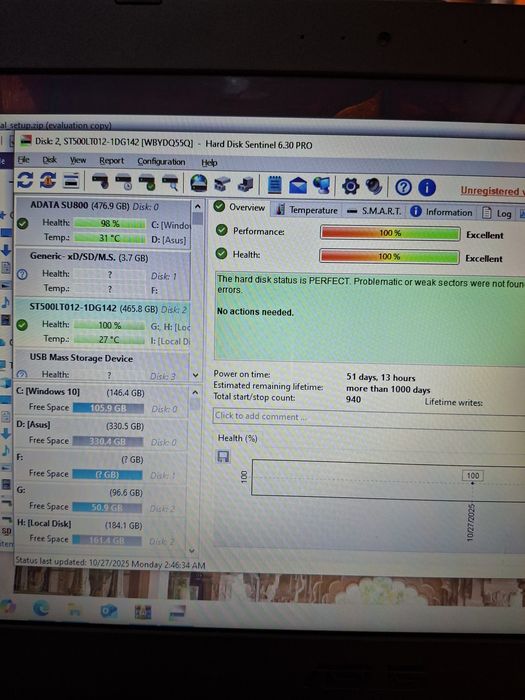Click the ADATA SU800 Temp 31 °C bar

pyautogui.click(x=109, y=238)
